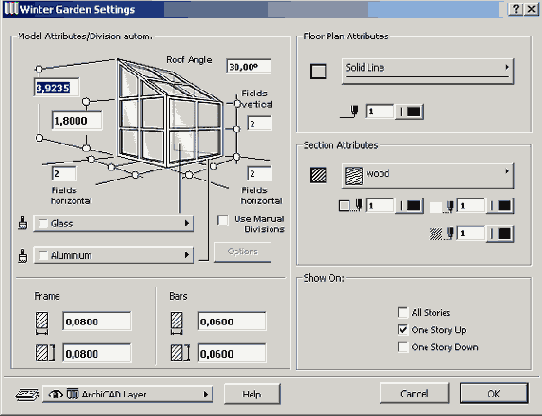Click the Frame width profile icon
542x416 pixels.
(42, 323)
